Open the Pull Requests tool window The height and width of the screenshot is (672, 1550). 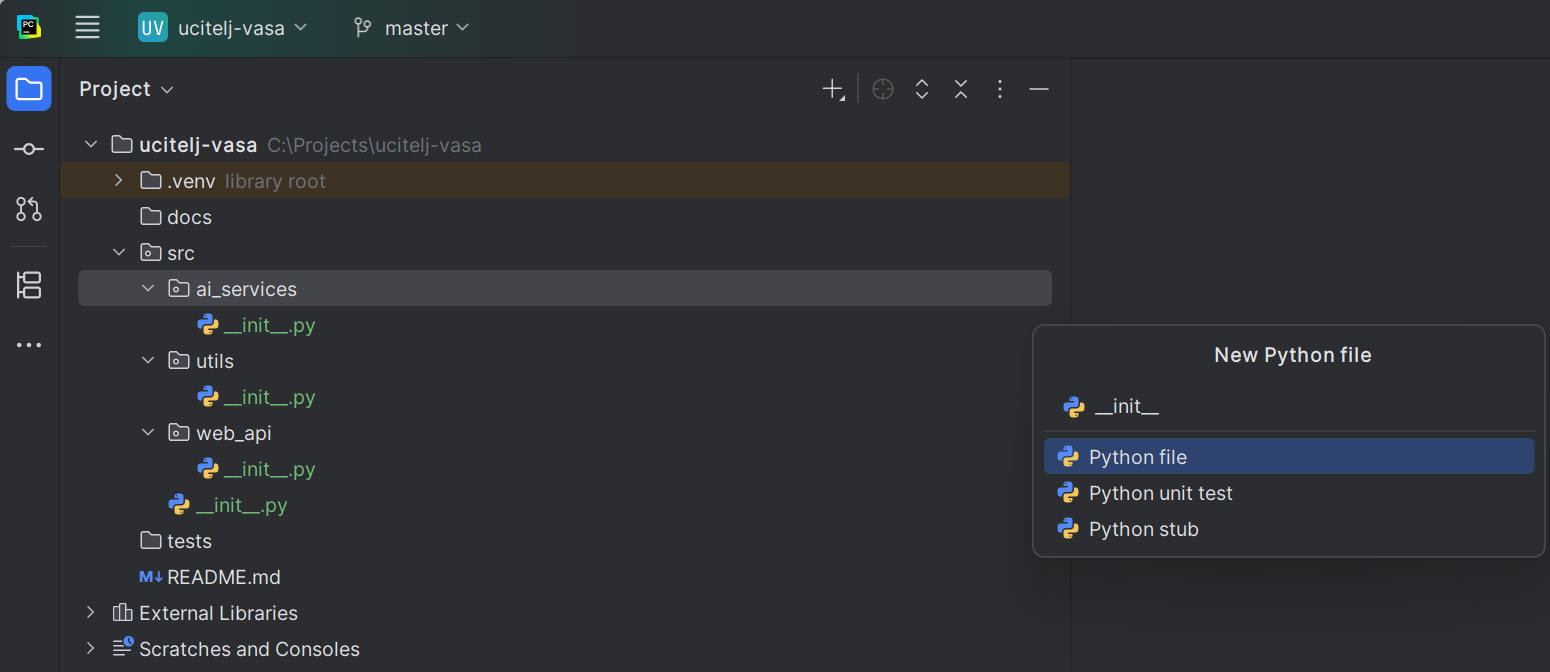(x=28, y=210)
